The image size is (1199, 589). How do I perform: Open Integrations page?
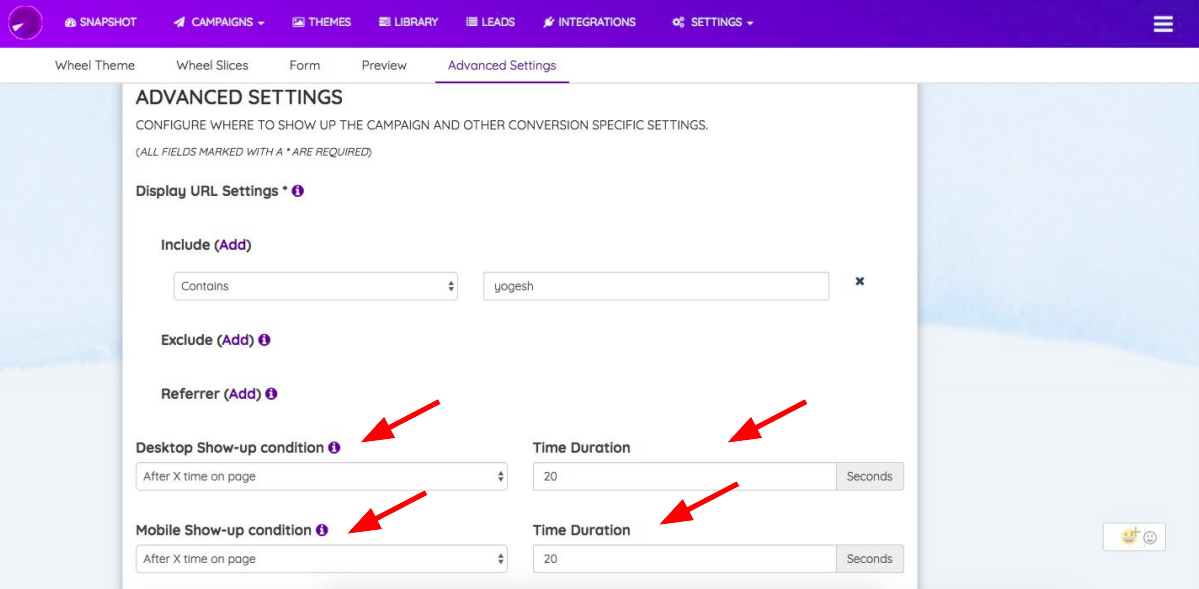click(589, 22)
